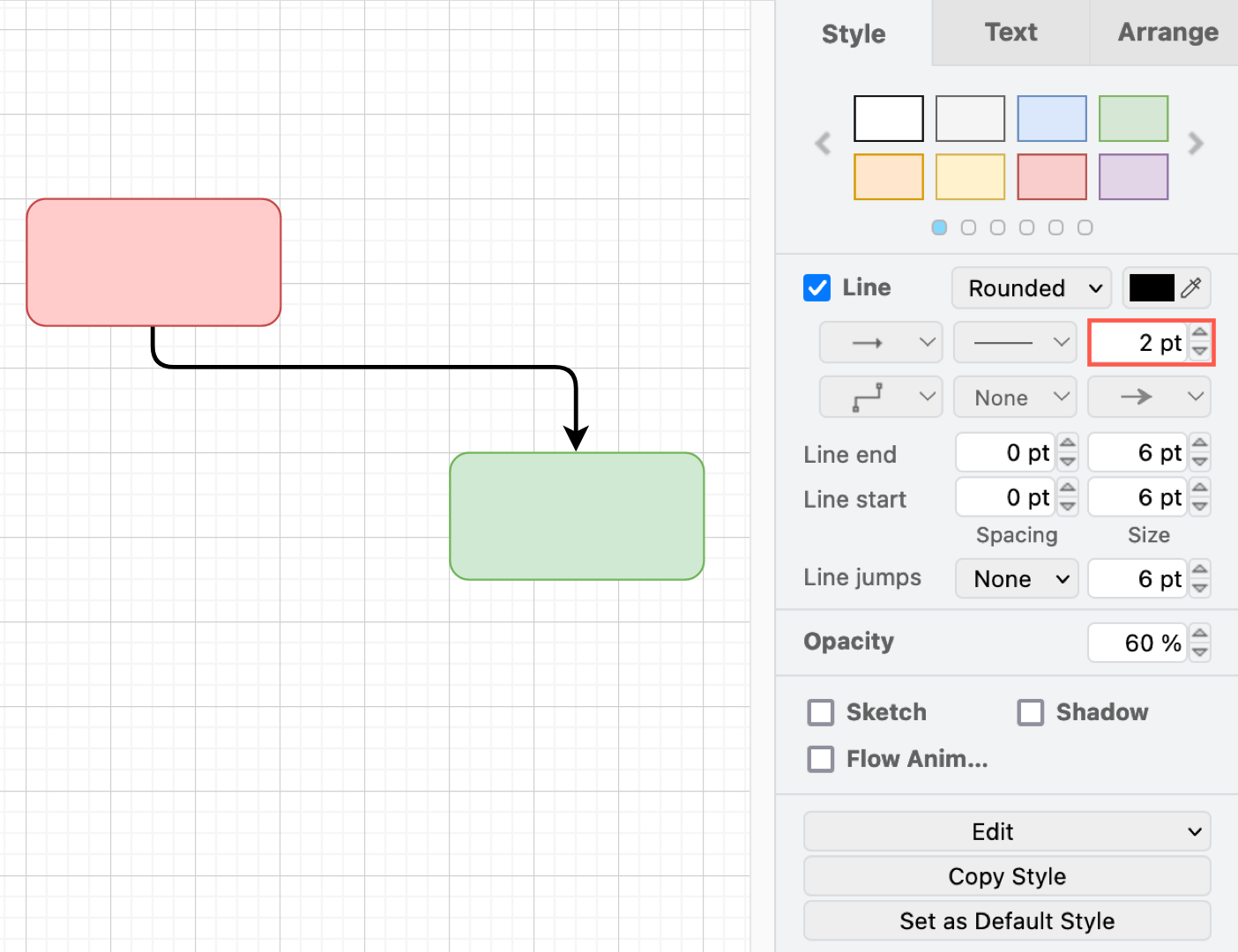Go back using left preset arrow
The width and height of the screenshot is (1238, 952).
point(823,144)
